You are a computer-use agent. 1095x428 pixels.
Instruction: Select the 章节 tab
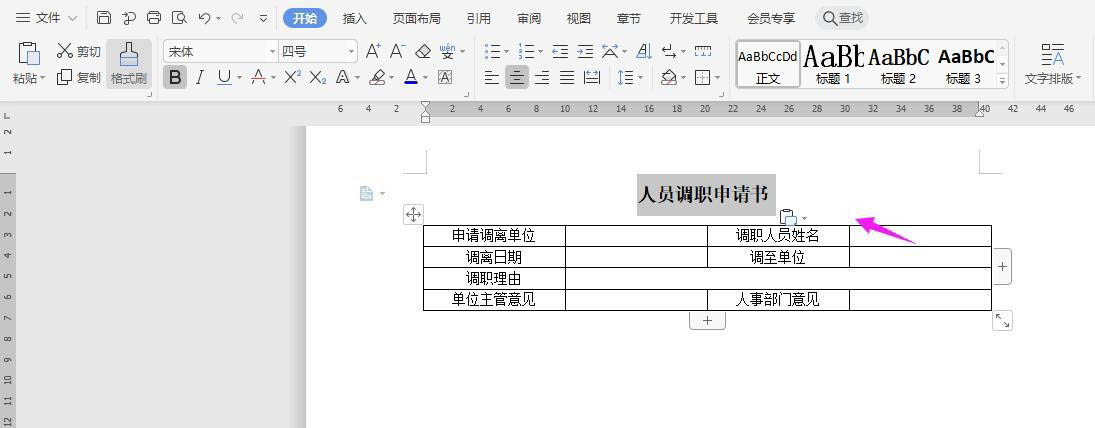coord(629,19)
